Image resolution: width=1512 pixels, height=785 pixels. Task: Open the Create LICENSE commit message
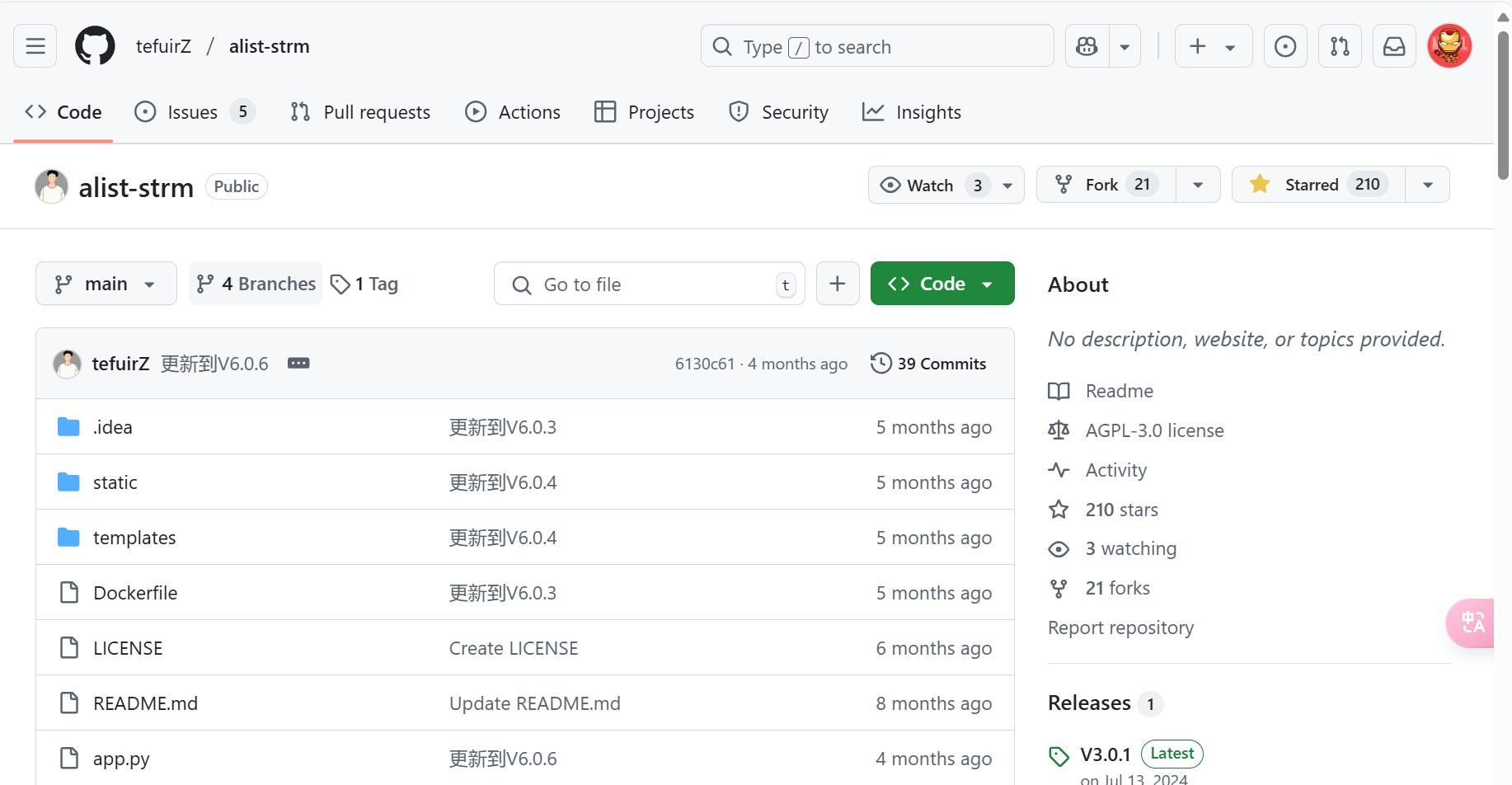pyautogui.click(x=514, y=648)
